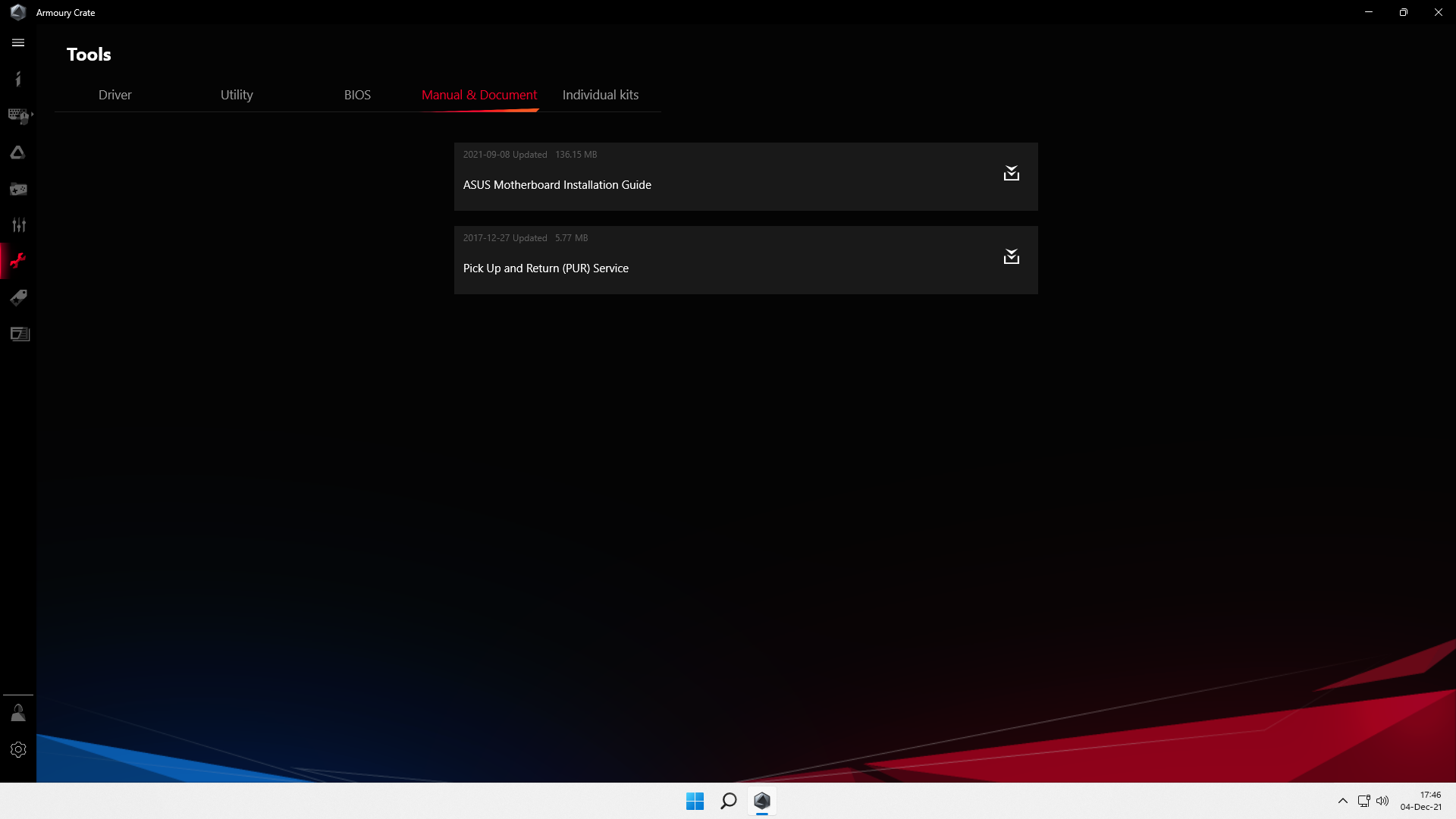Image resolution: width=1456 pixels, height=819 pixels.
Task: Open the Settings gear in sidebar
Action: pos(18,749)
